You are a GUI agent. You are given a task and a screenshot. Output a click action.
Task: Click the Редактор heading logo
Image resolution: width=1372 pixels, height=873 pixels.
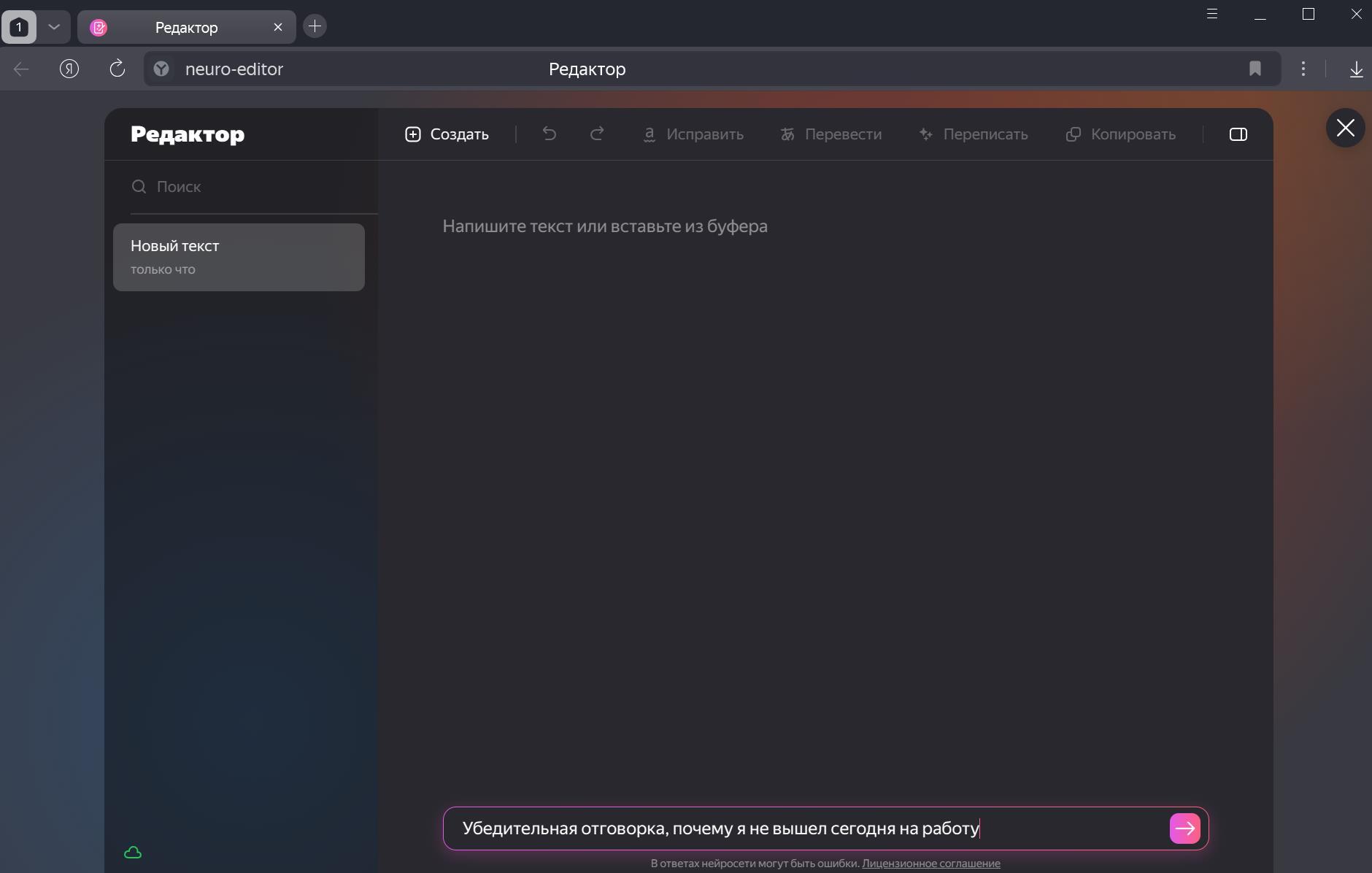pos(188,134)
